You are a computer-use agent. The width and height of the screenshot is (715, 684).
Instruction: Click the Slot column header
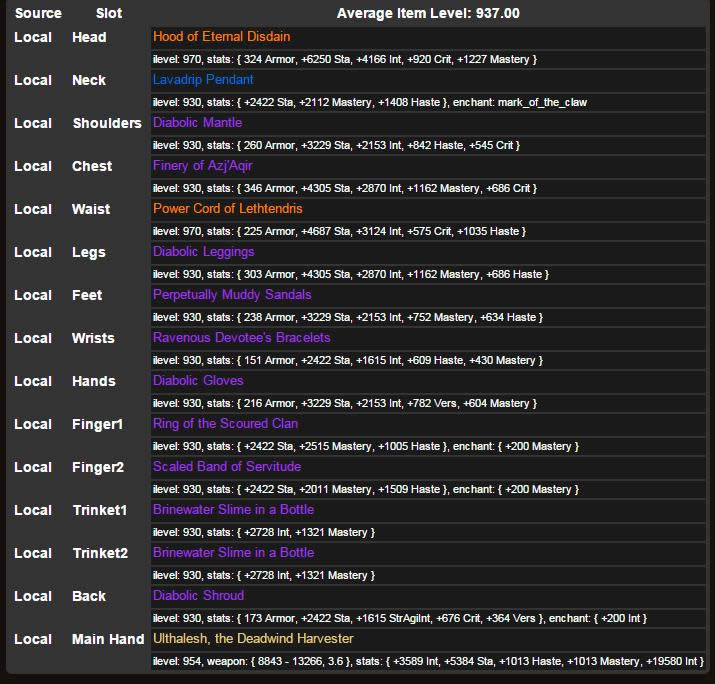pyautogui.click(x=109, y=14)
